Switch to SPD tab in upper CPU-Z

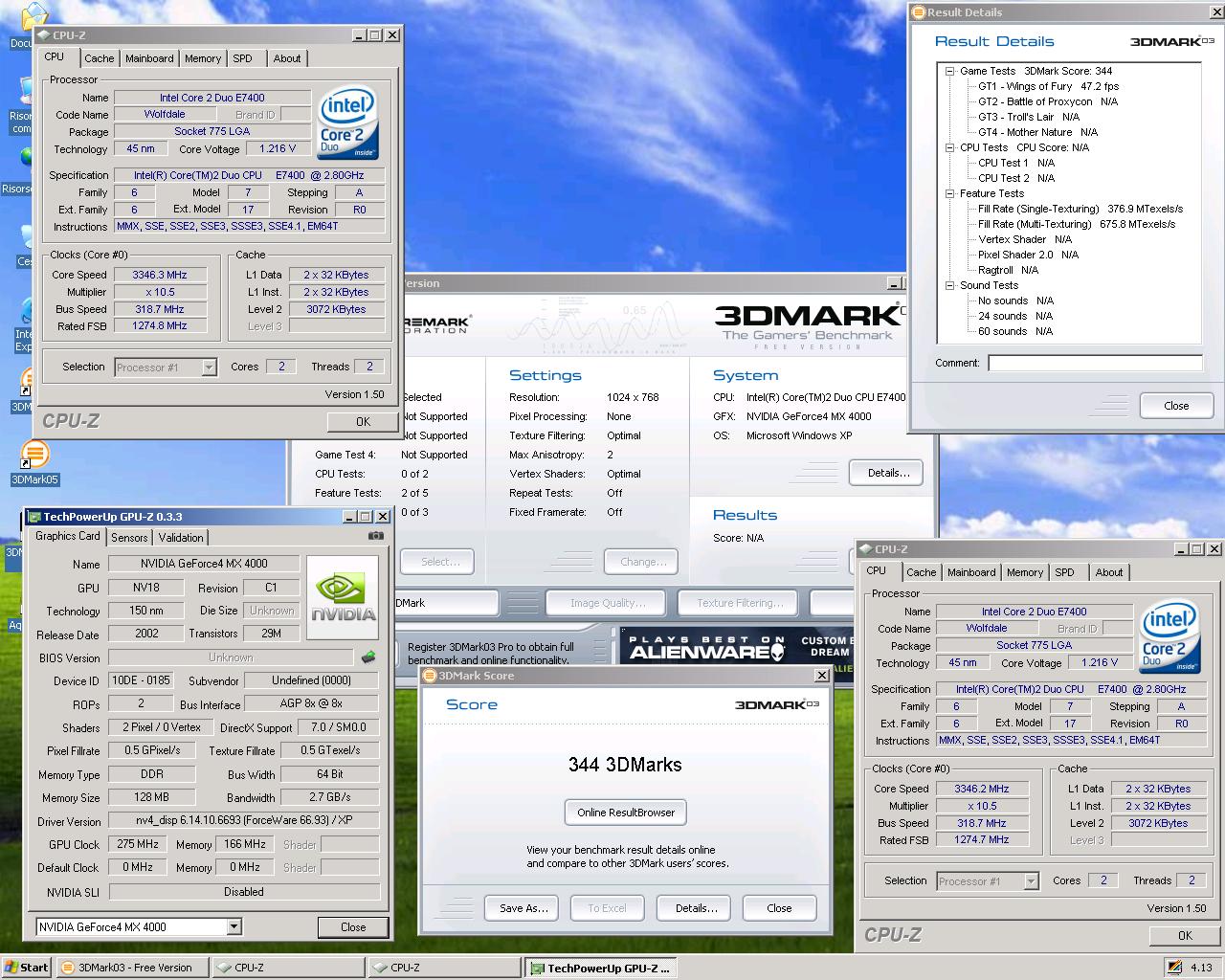(x=243, y=58)
